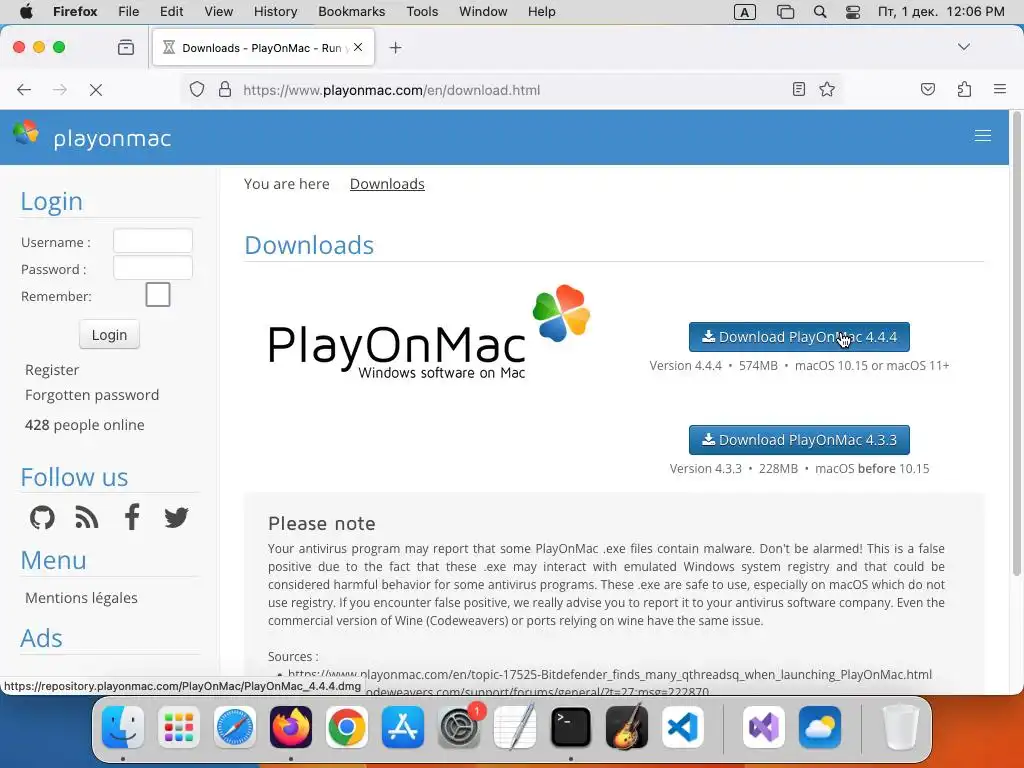Open the Tools menu
The height and width of the screenshot is (768, 1024).
click(422, 11)
